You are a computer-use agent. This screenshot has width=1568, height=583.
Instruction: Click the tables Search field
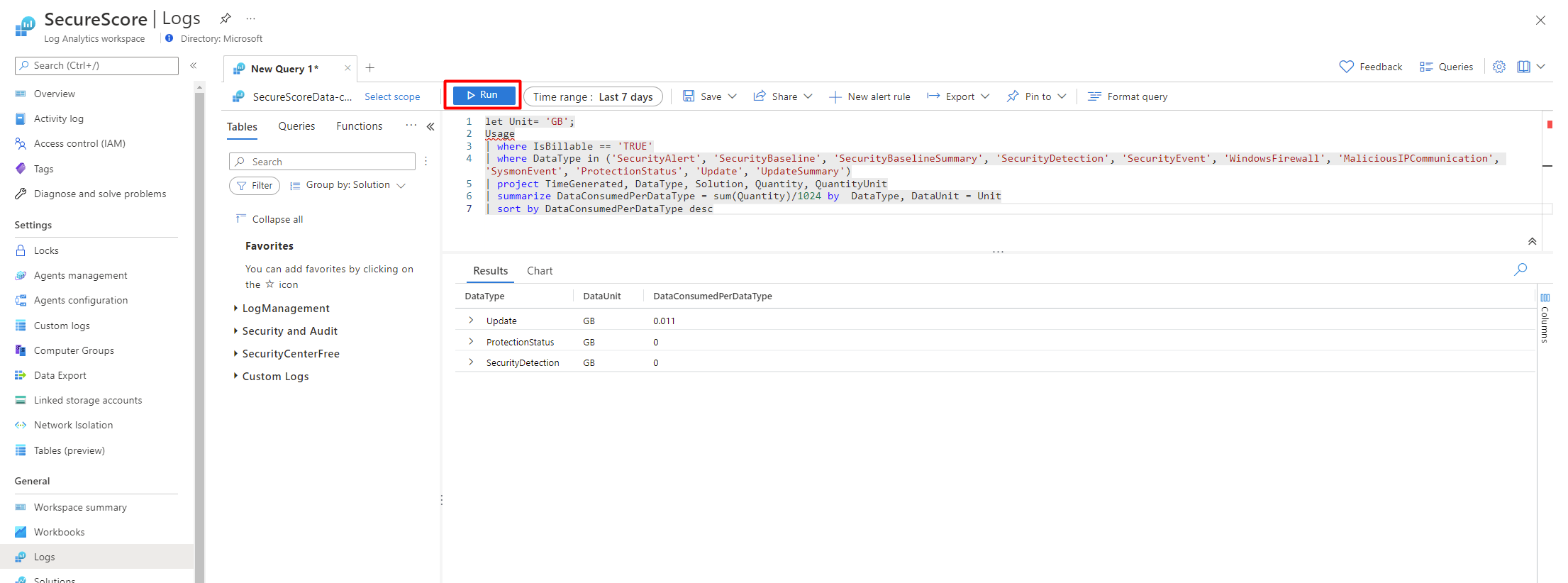(x=322, y=162)
